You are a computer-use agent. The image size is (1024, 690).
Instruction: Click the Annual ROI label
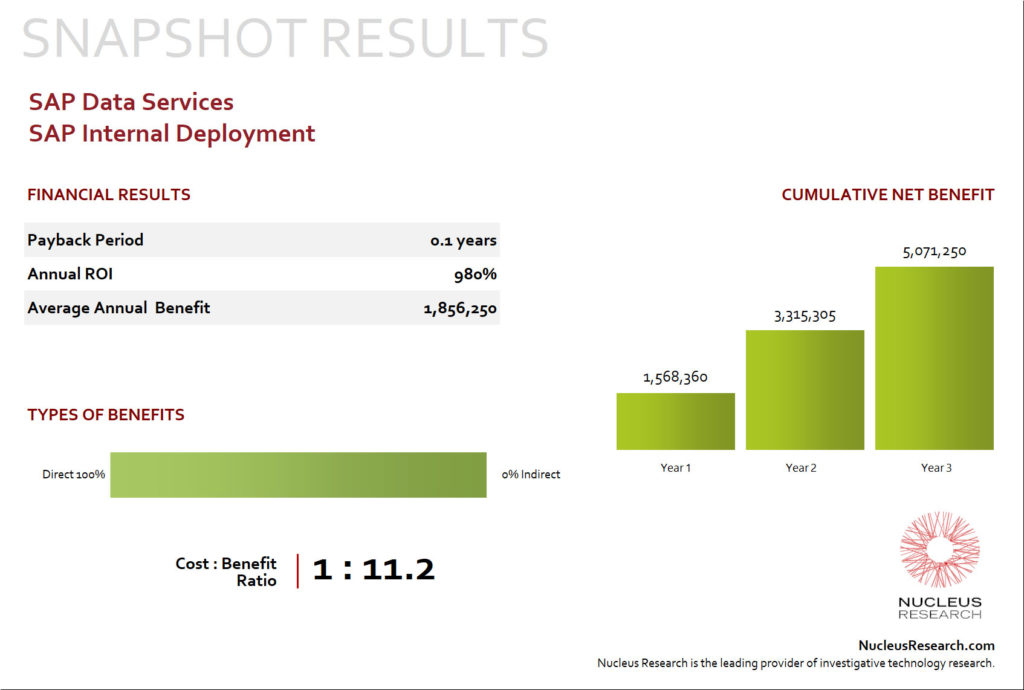[70, 274]
